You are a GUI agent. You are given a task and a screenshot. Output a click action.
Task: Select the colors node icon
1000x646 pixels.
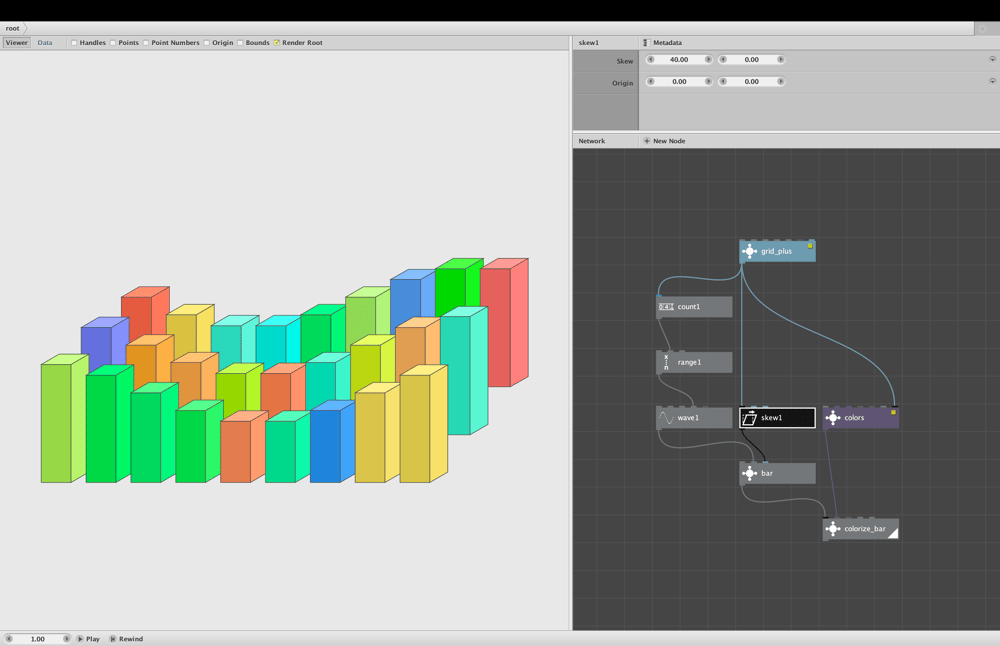pyautogui.click(x=832, y=418)
